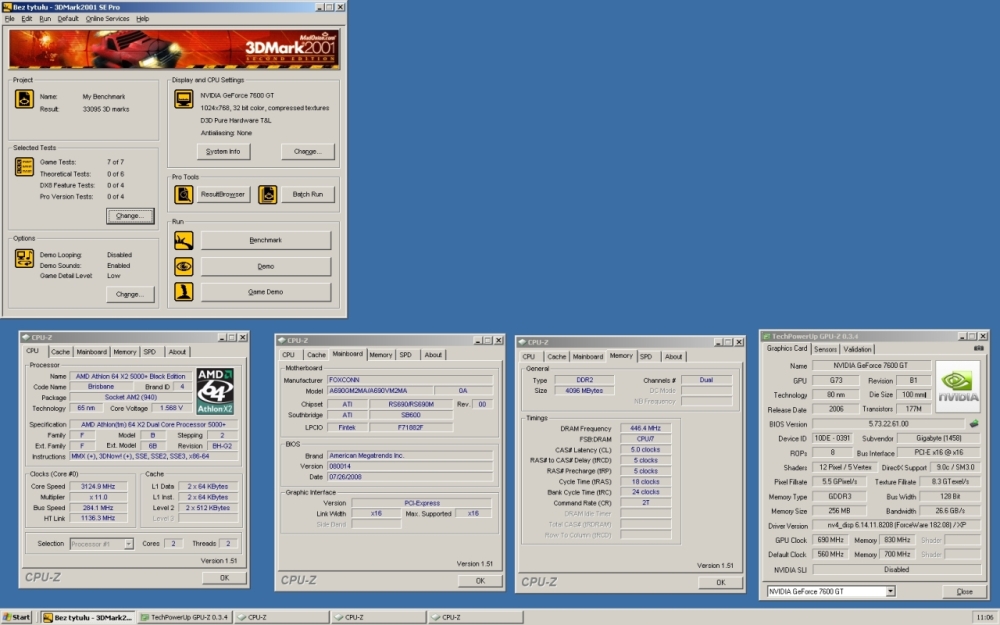Open About tab in CPU-Z processor window
This screenshot has width=1000, height=625.
pyautogui.click(x=177, y=352)
